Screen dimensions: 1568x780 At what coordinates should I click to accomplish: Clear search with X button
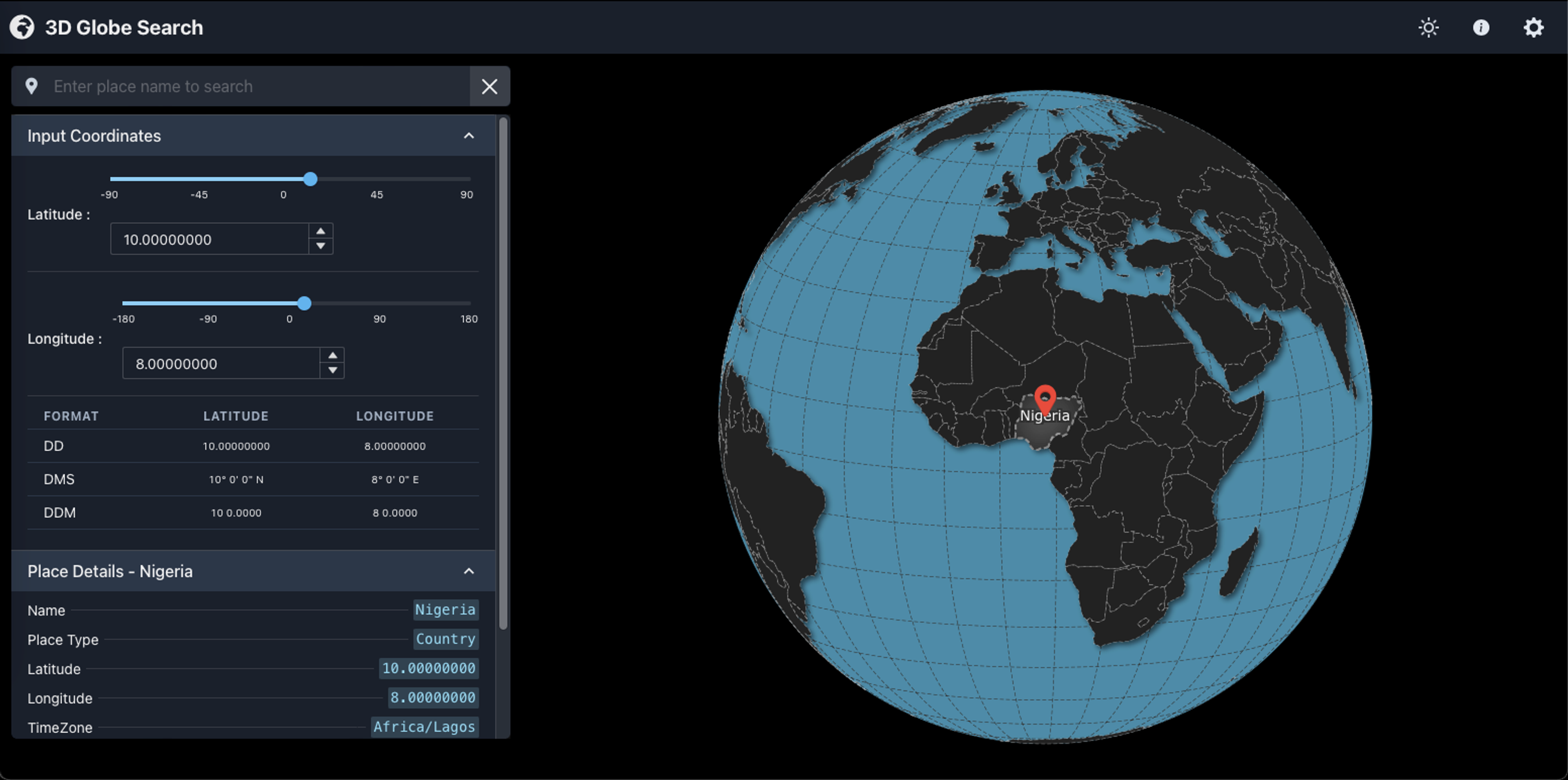pyautogui.click(x=490, y=87)
